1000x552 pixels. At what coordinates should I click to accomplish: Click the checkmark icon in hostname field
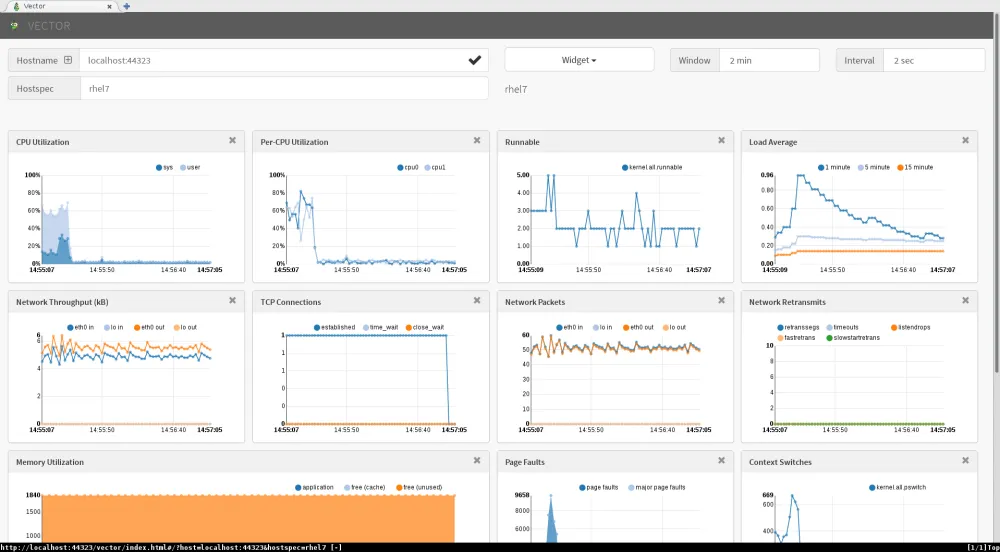474,60
